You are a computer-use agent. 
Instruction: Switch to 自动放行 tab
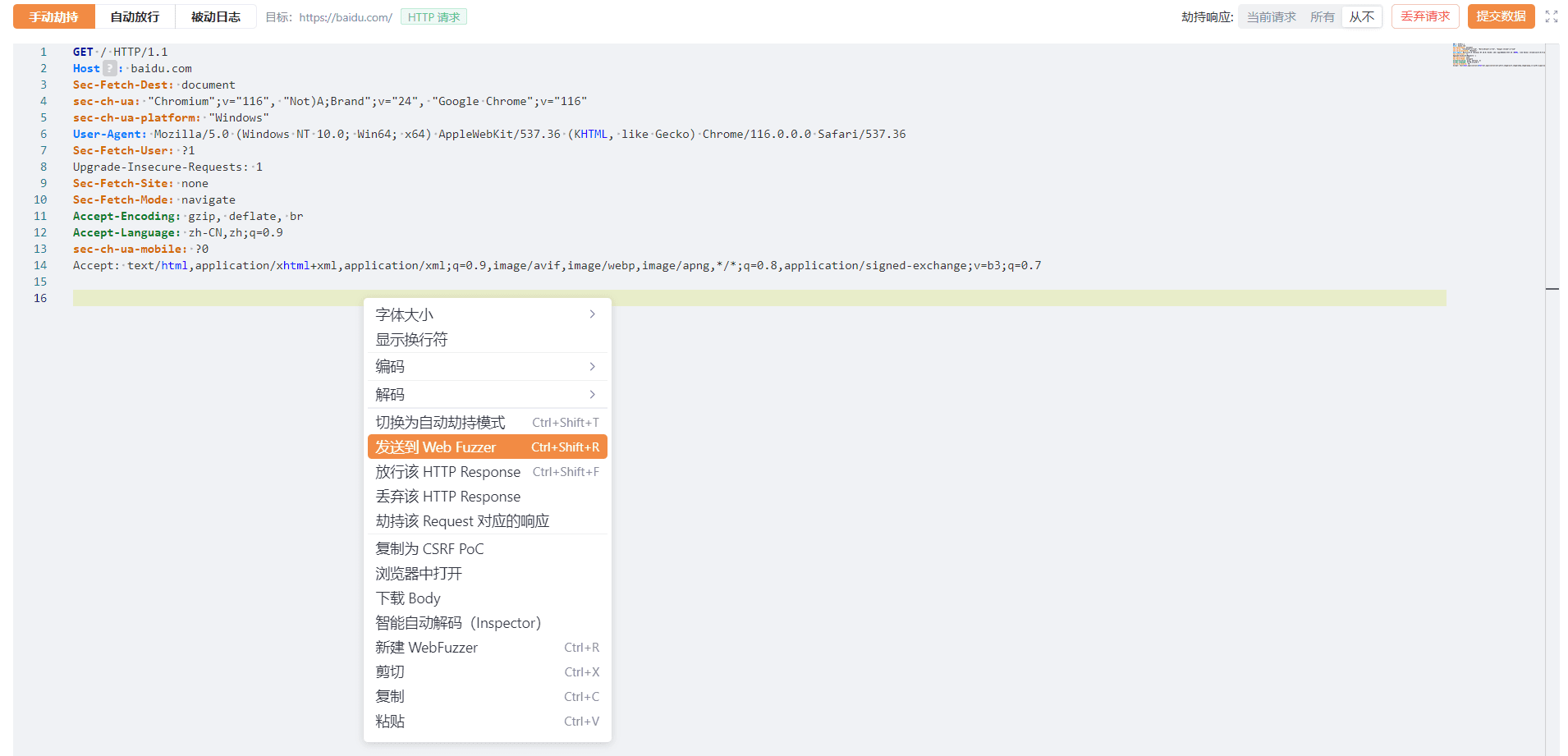click(135, 17)
